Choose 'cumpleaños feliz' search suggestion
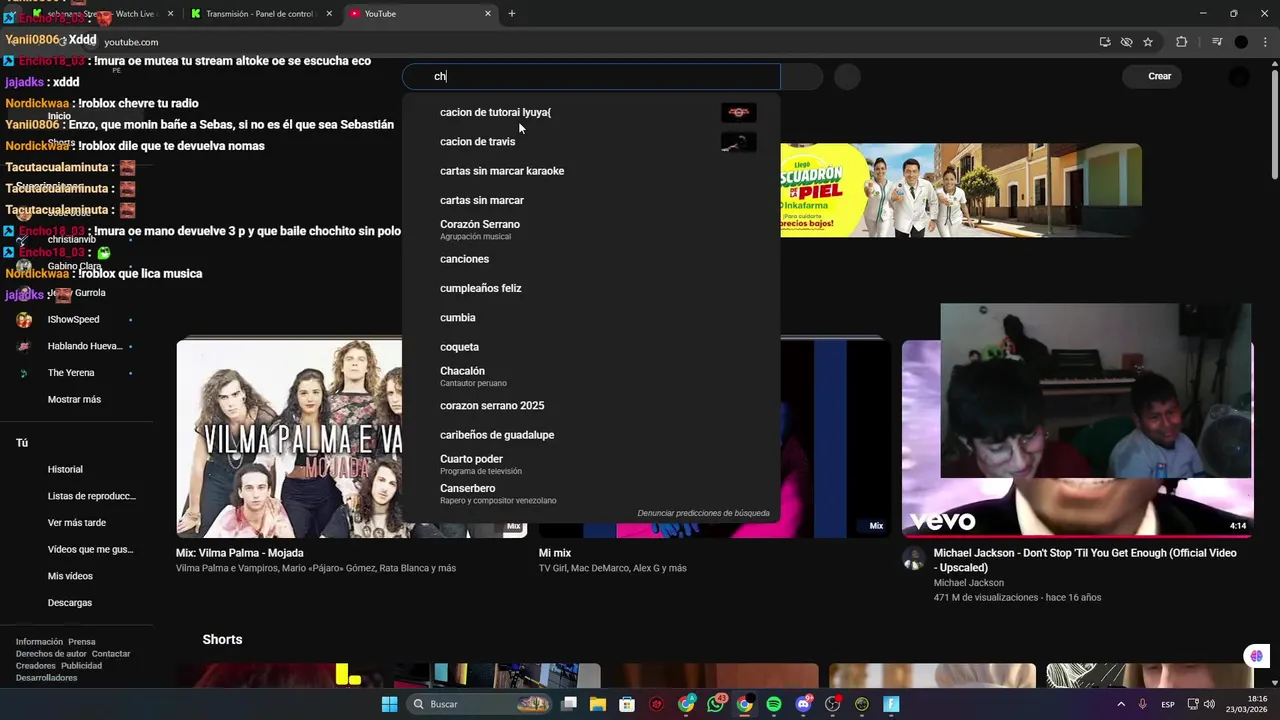Viewport: 1280px width, 720px height. pos(591,288)
